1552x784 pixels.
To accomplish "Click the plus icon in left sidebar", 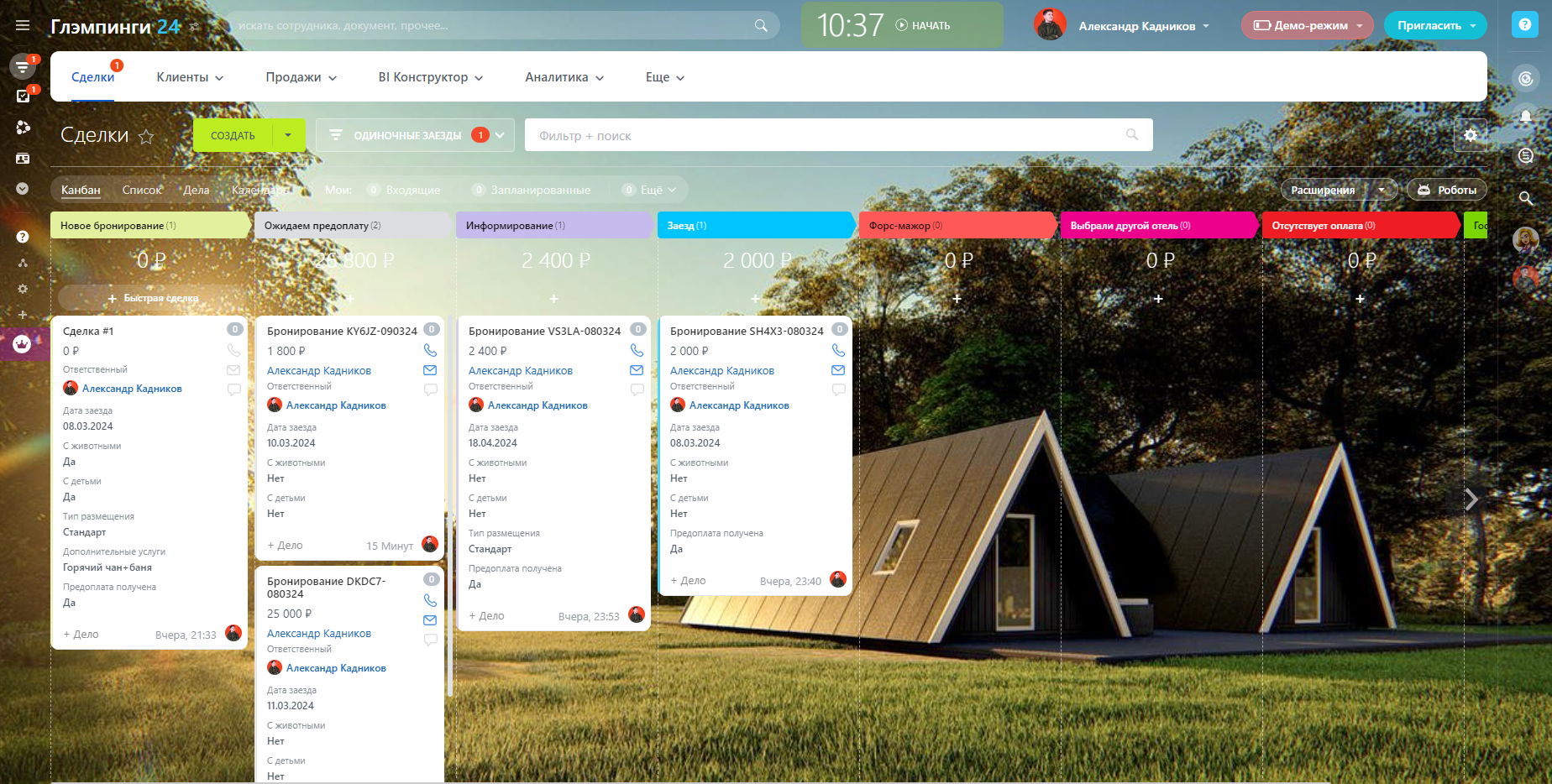I will click(23, 315).
